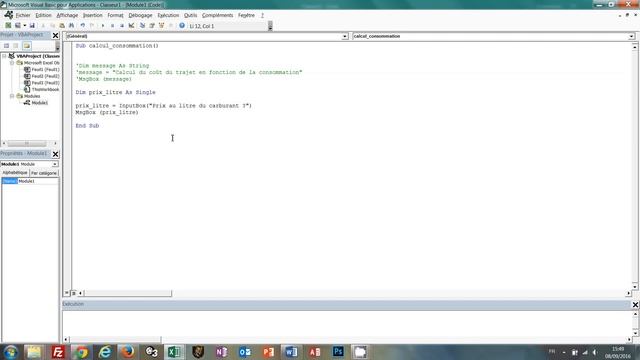This screenshot has width=640, height=360.
Task: Open the ? help menu
Action: [262, 15]
